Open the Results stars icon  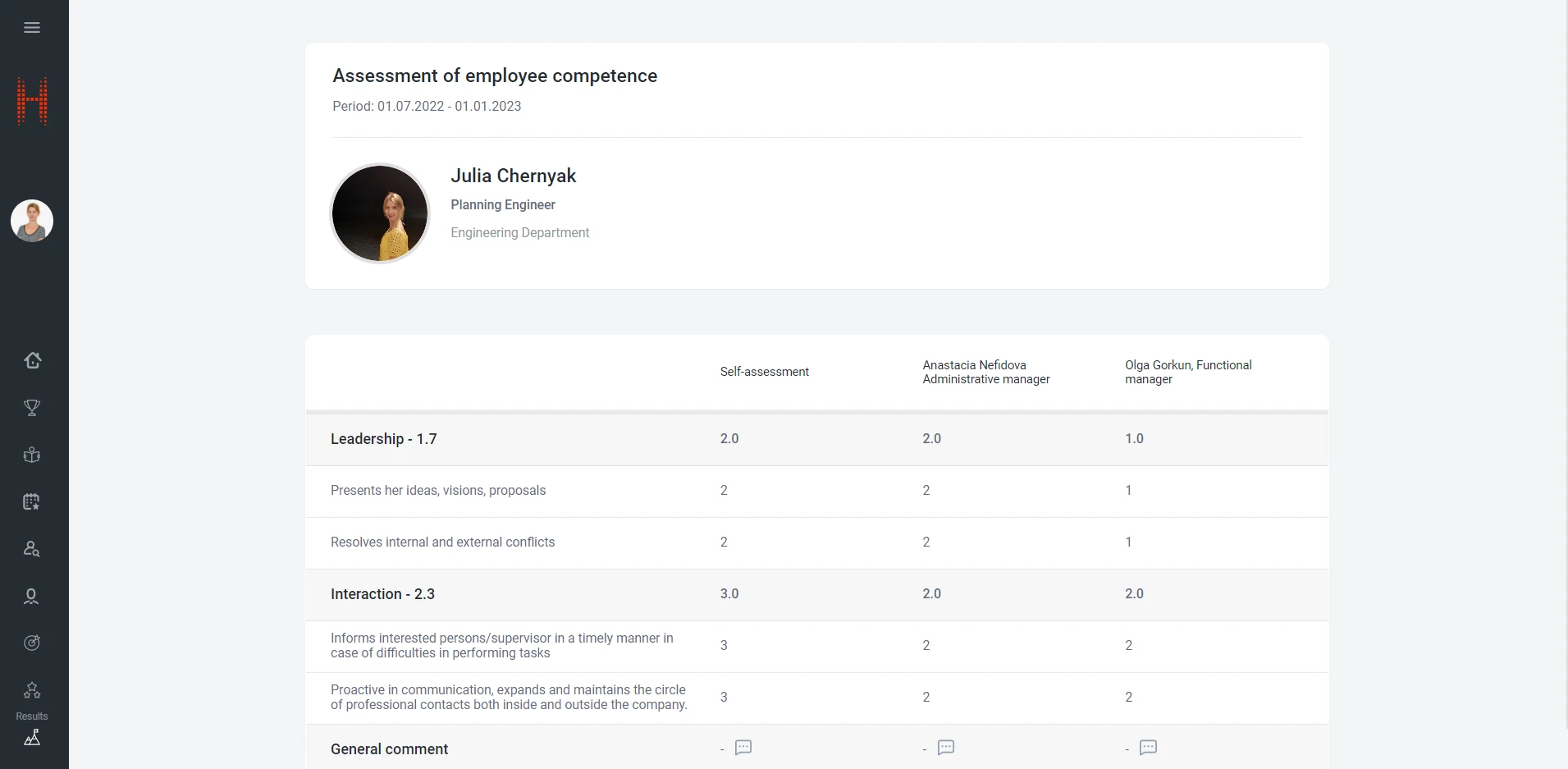(x=32, y=692)
